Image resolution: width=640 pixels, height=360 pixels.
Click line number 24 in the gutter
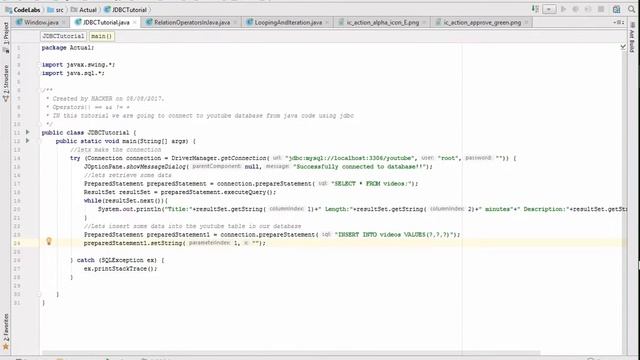(17, 243)
